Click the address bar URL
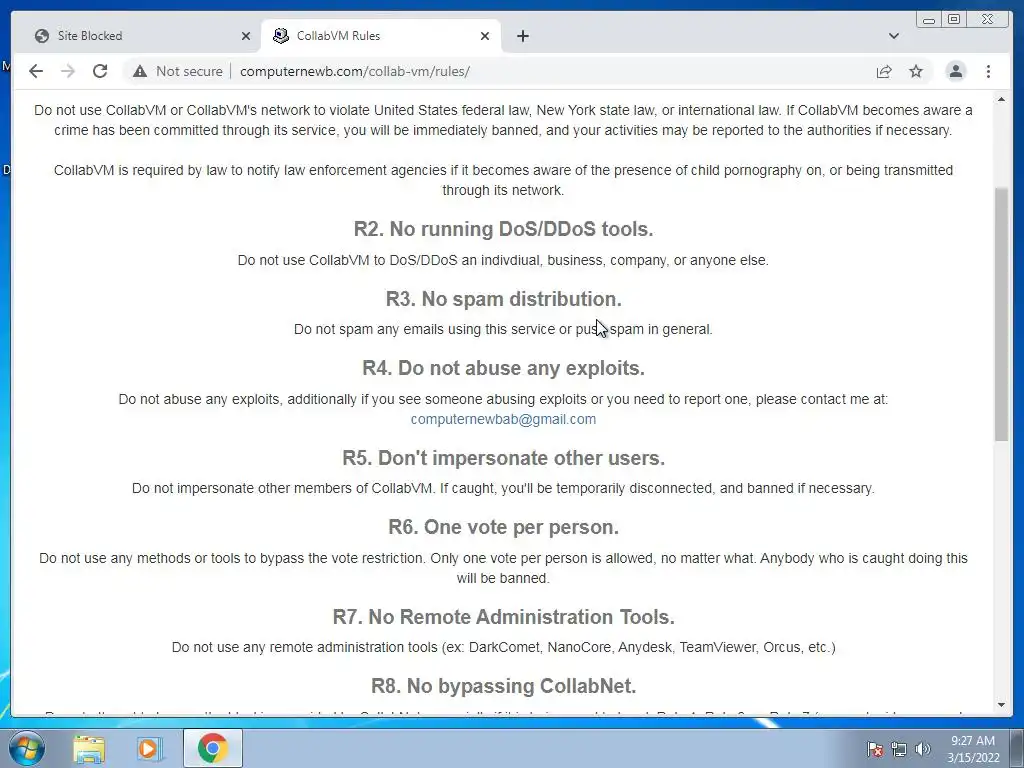 tap(355, 71)
